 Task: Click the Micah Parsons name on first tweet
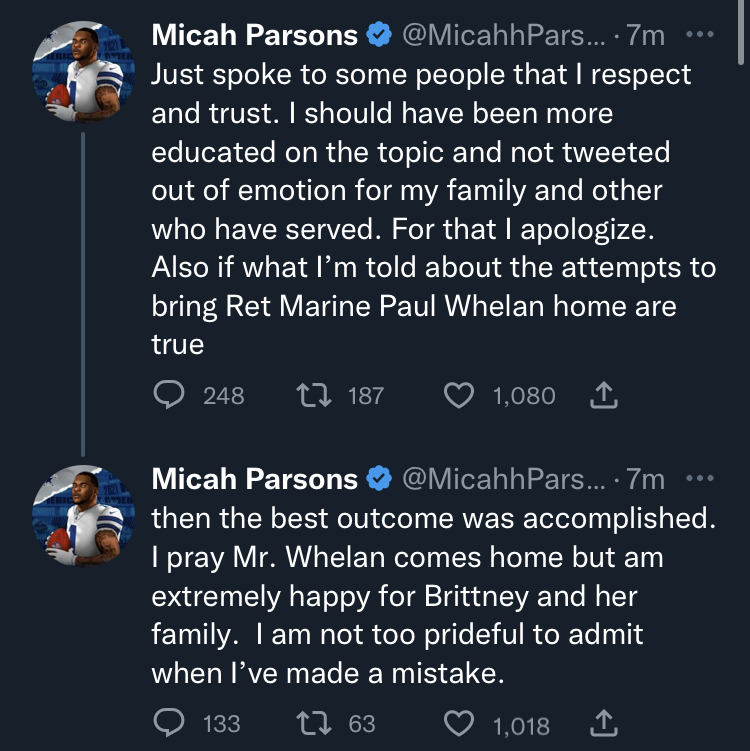coord(254,35)
